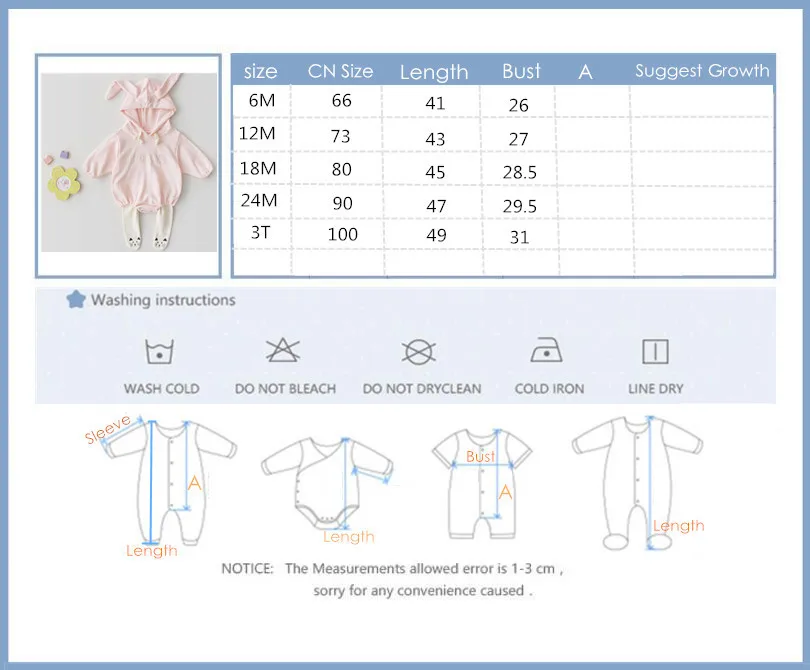The image size is (810, 670).
Task: Select the '12M' size cell
Action: [257, 134]
